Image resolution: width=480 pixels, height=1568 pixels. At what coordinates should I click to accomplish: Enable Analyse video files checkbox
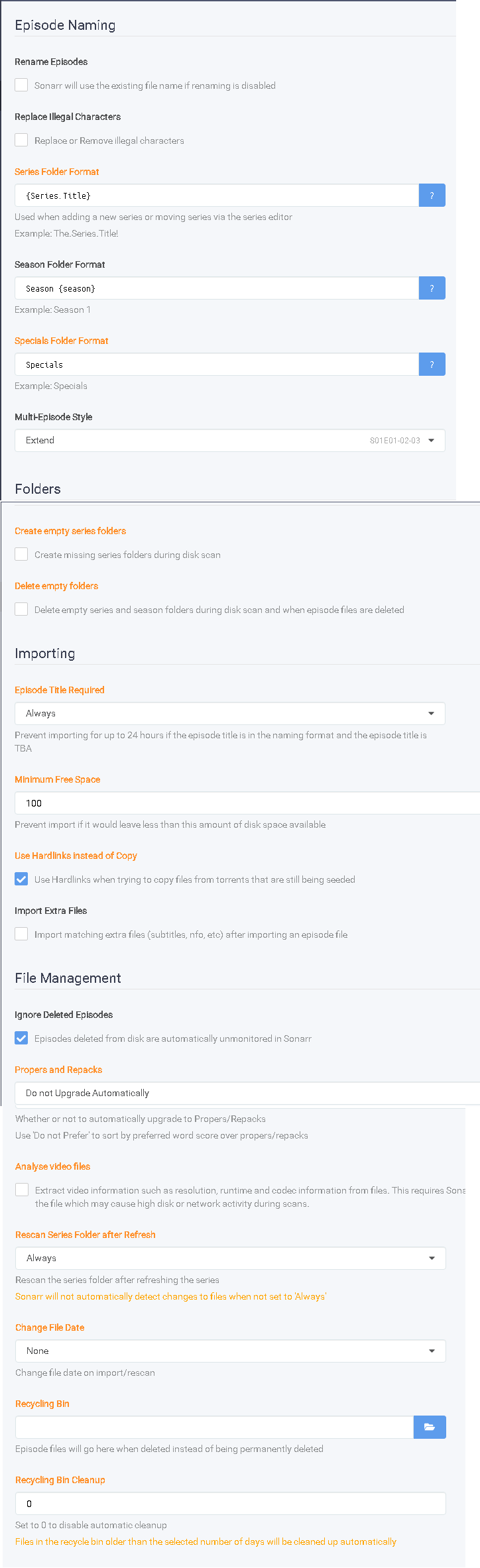click(x=23, y=1190)
